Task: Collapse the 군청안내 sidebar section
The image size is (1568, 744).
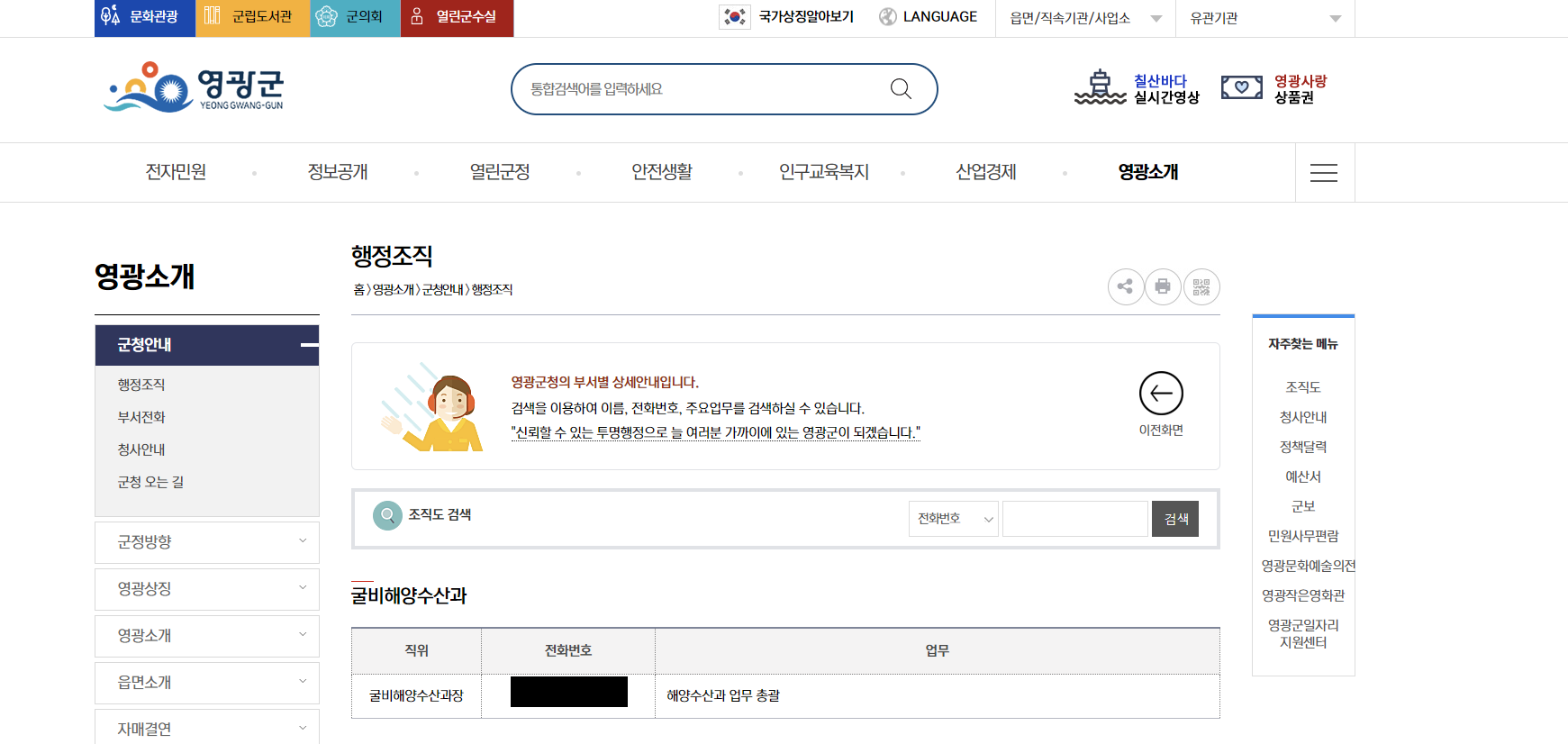Action: click(x=207, y=345)
